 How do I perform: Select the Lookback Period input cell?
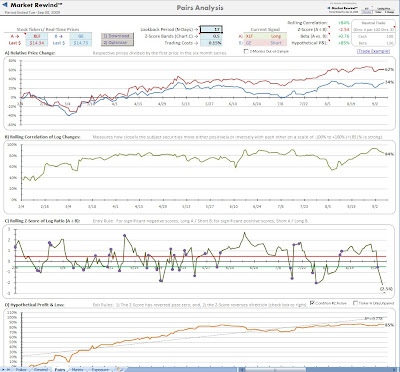(x=211, y=29)
